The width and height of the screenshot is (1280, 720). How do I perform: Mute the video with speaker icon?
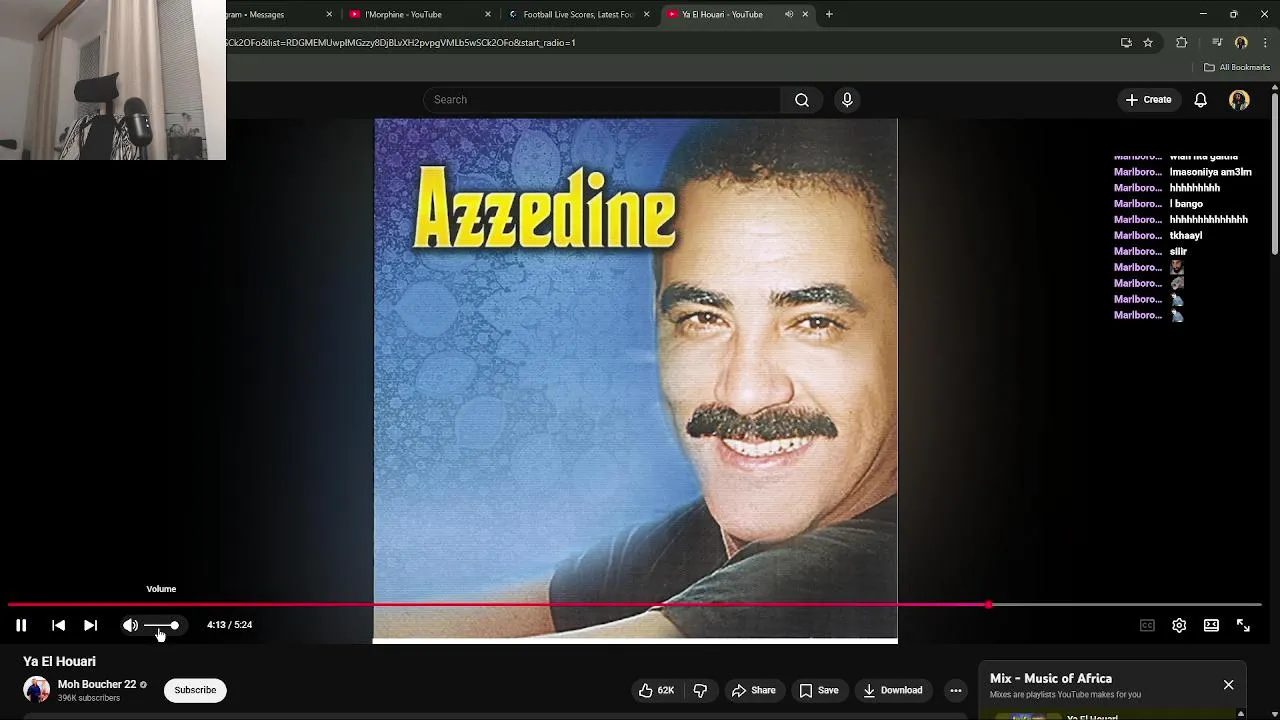pos(130,625)
